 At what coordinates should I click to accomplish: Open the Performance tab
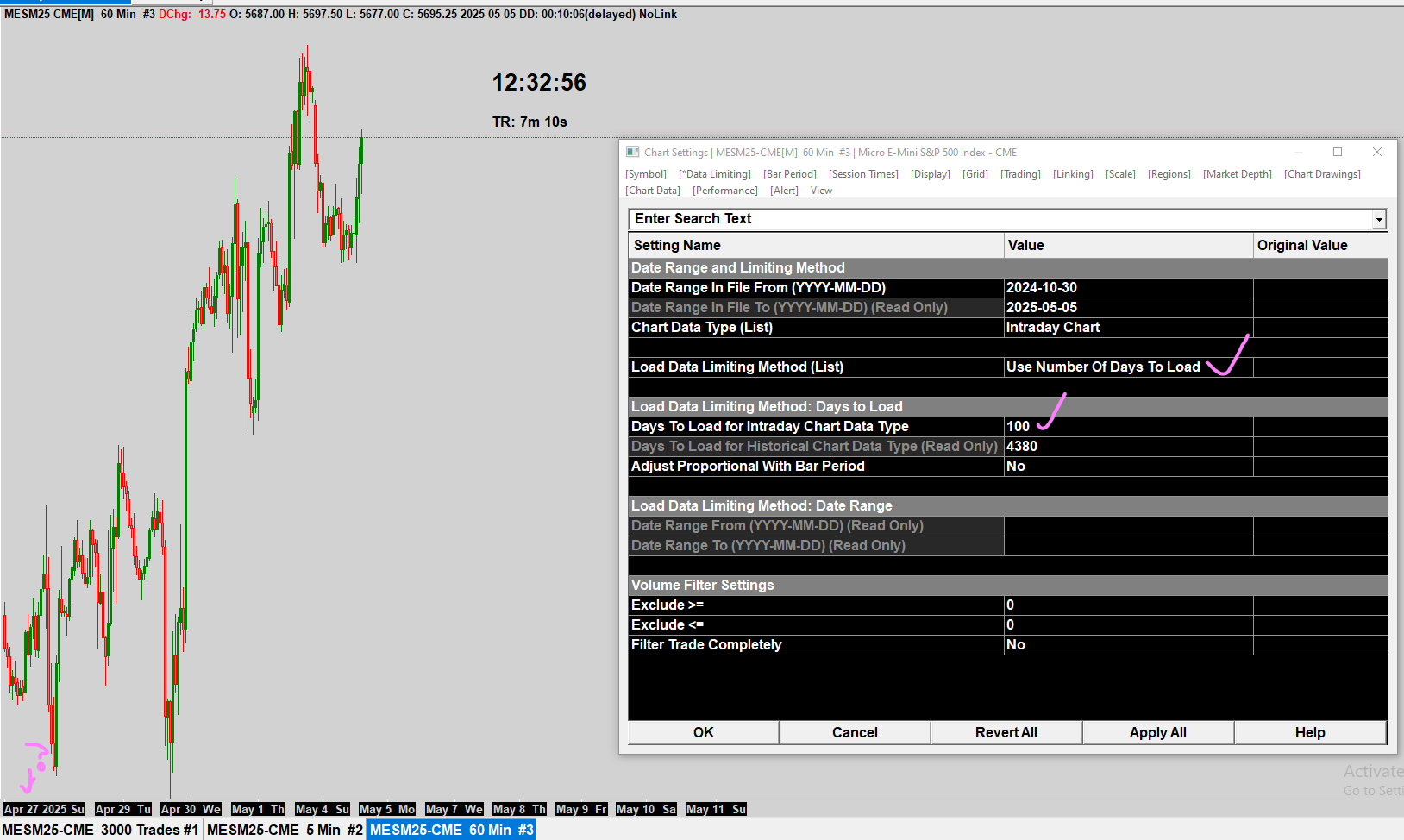725,191
